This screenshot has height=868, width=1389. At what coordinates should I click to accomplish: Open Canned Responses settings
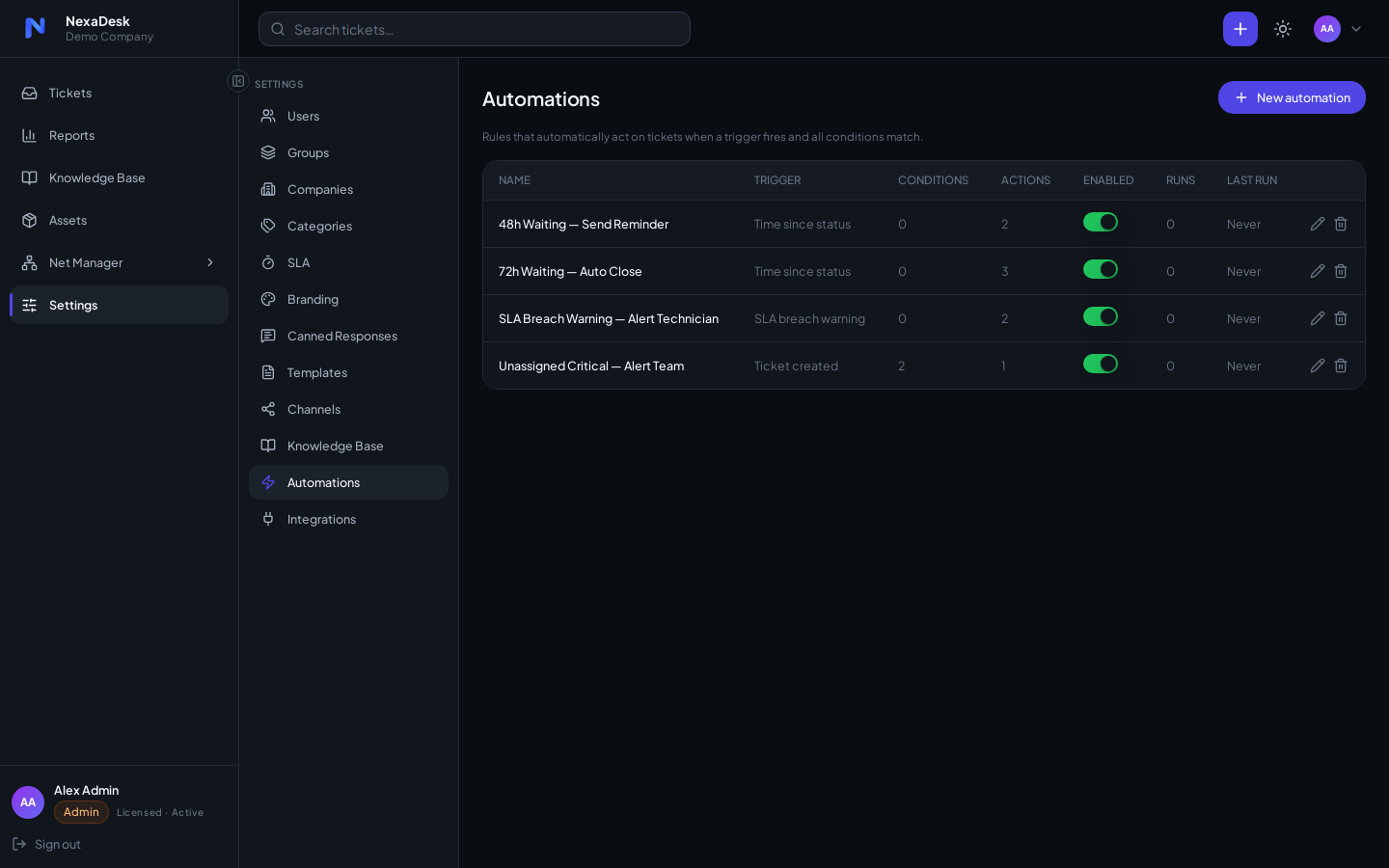click(348, 336)
